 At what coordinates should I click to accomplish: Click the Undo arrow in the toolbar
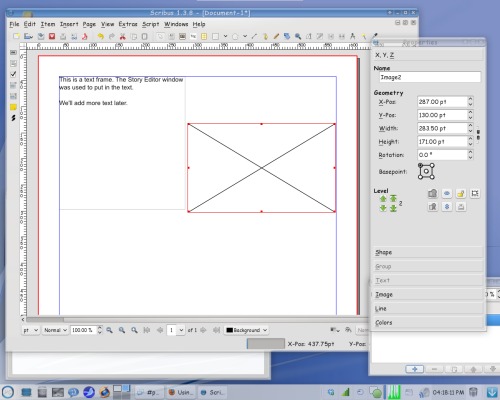[100, 36]
